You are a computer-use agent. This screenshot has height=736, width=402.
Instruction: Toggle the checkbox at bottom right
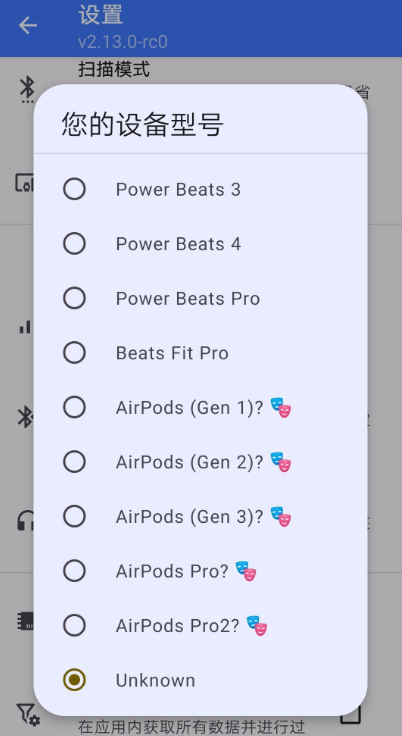(352, 717)
